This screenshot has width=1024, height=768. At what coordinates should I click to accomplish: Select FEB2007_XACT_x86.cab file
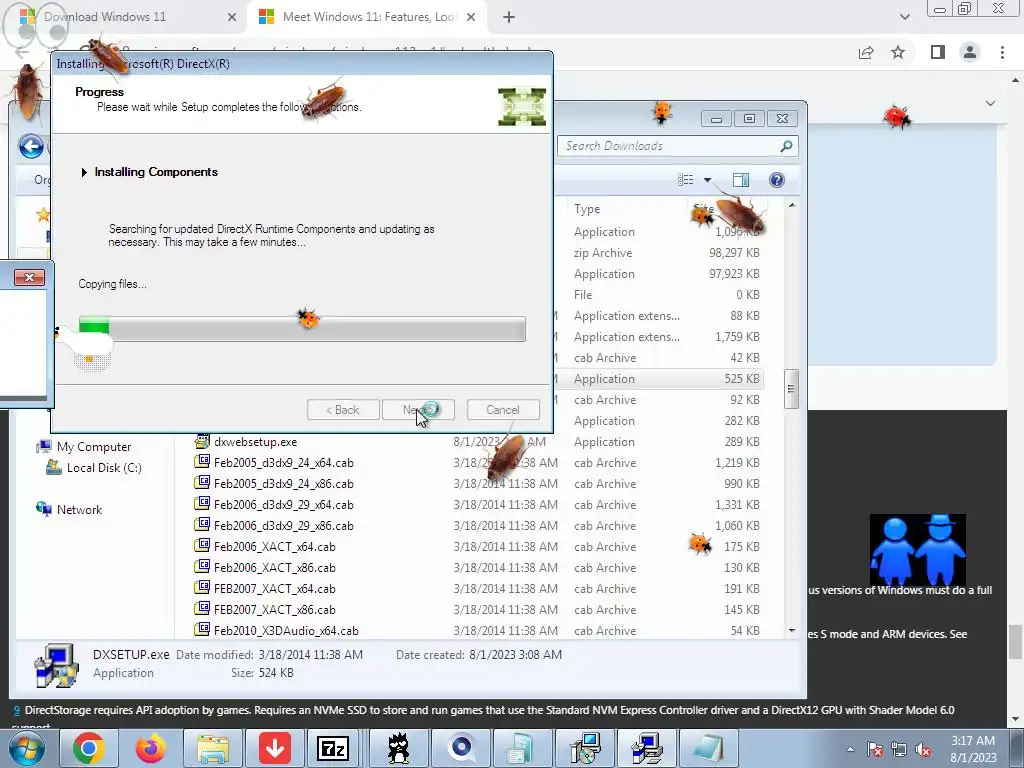tap(274, 609)
